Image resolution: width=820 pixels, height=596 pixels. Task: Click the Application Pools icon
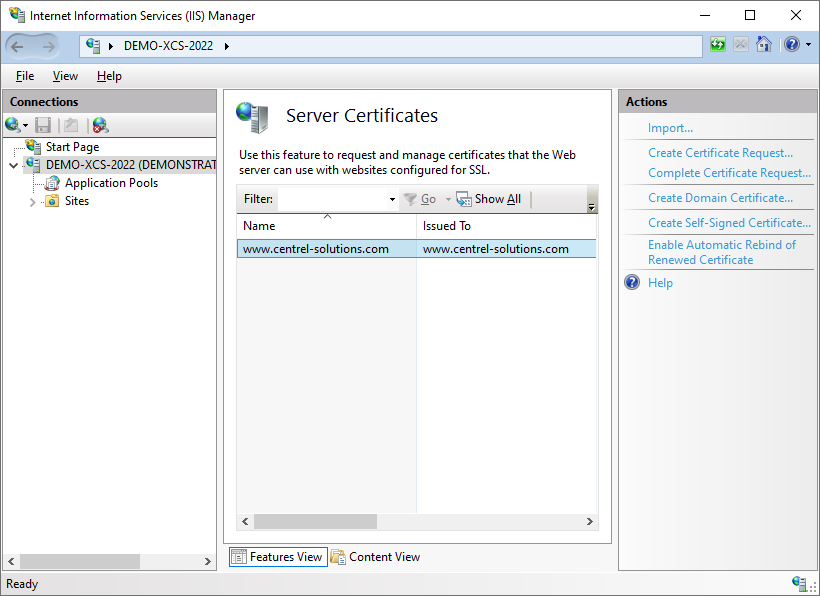pos(52,183)
